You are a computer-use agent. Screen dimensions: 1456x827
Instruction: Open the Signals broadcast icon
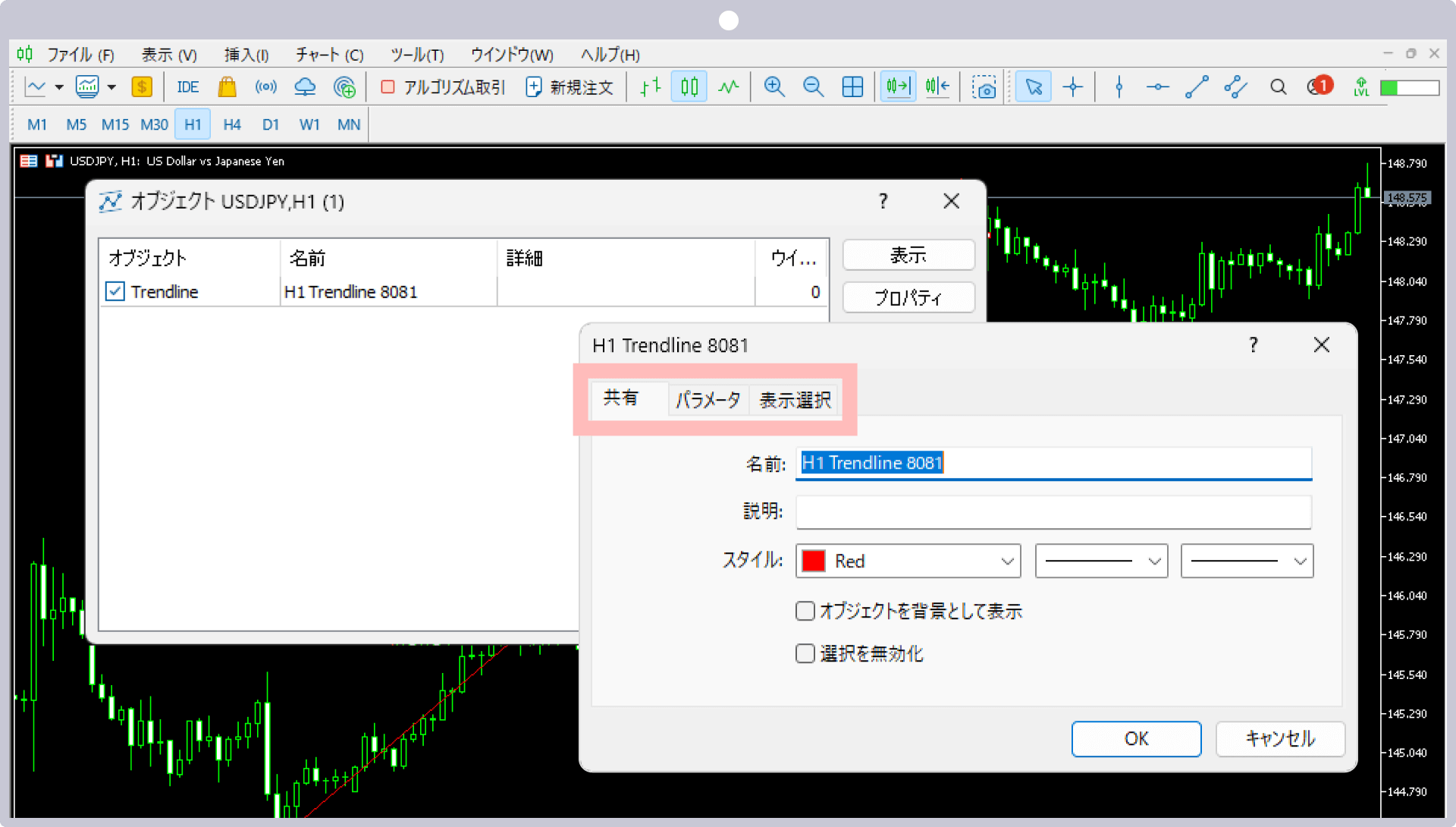click(265, 87)
